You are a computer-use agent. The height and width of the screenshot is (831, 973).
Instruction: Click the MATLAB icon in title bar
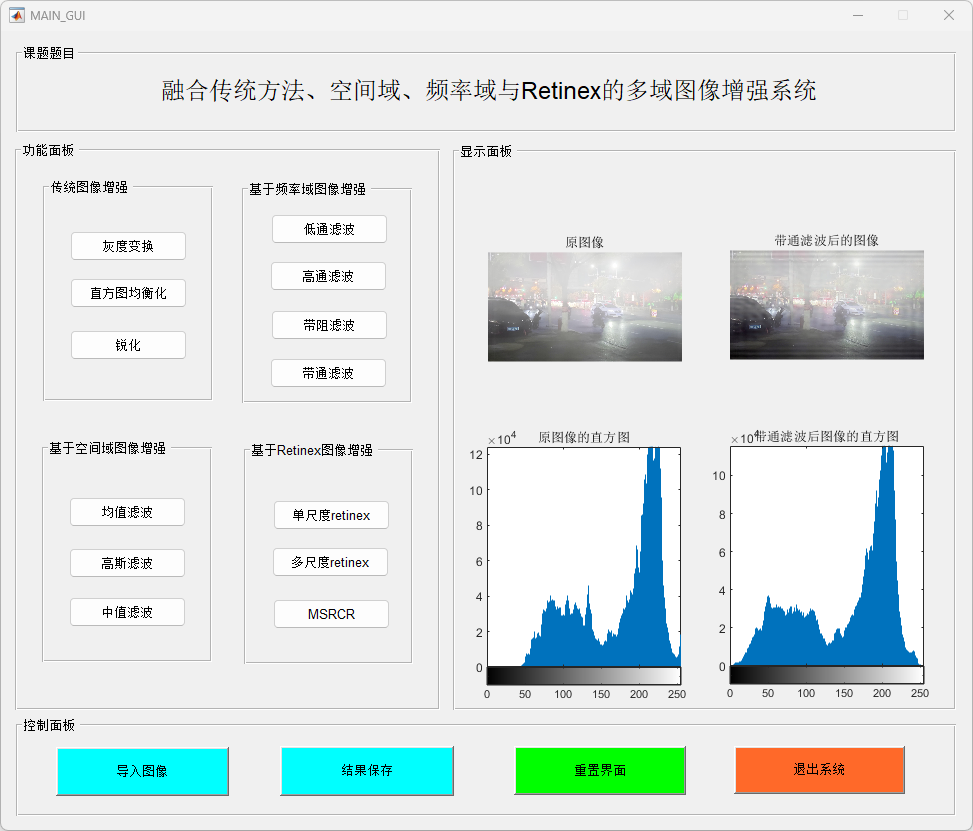click(x=17, y=15)
